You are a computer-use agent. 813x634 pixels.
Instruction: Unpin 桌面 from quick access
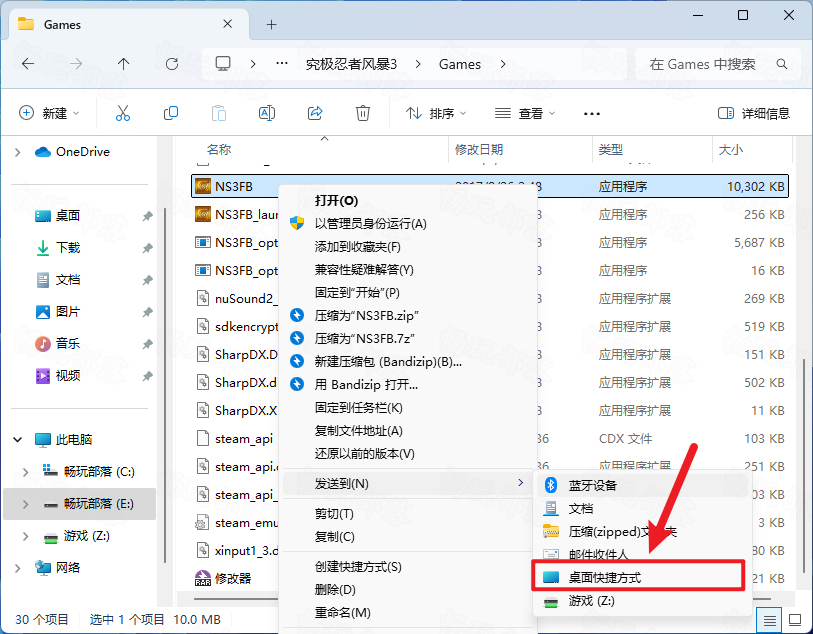click(x=148, y=216)
